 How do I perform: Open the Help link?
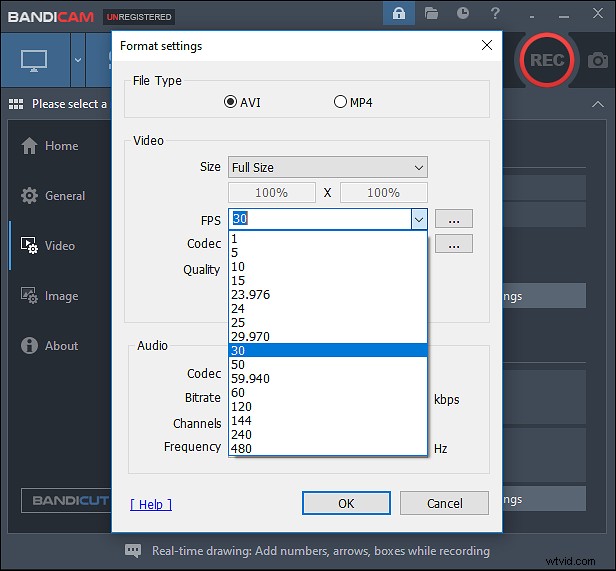coord(151,504)
